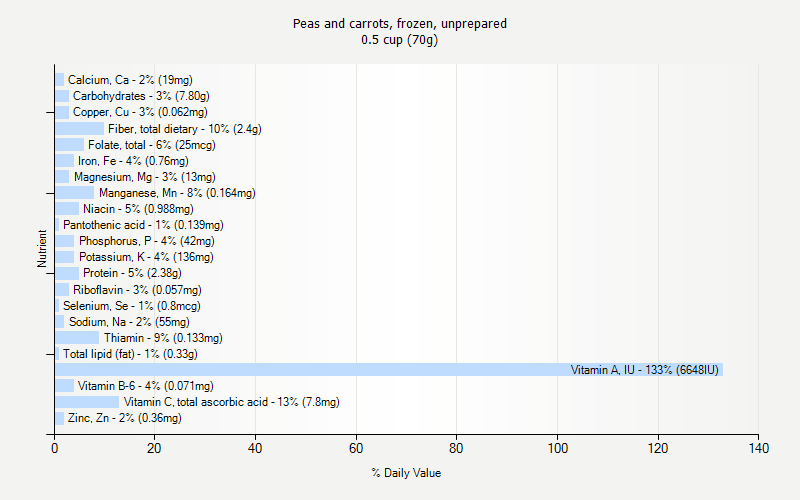Click the 'Copper, Cu - 3% (0.062mg)' label
This screenshot has width=800, height=500.
tap(140, 112)
